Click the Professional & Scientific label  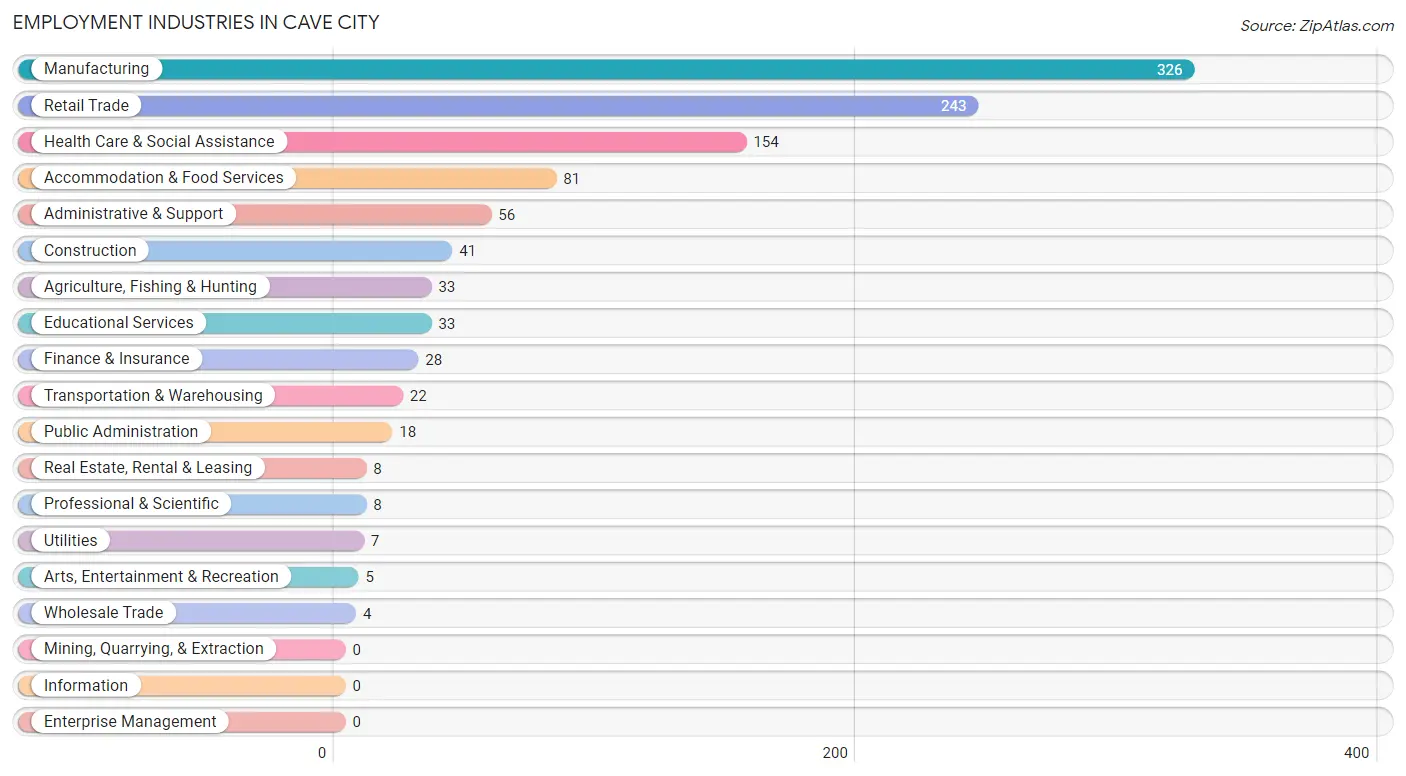tap(131, 503)
